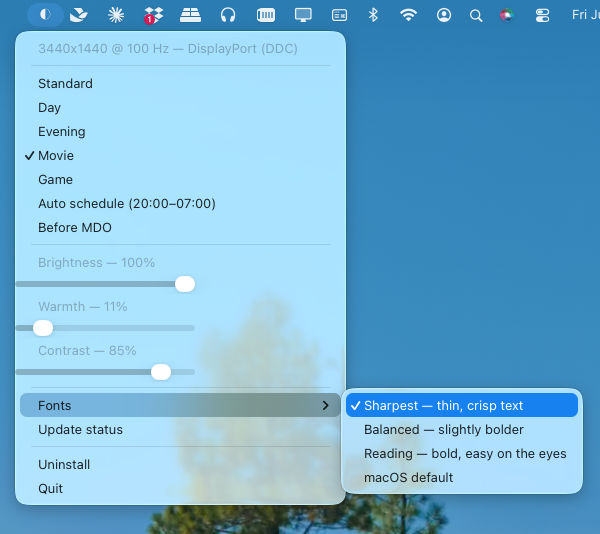Click Update status
This screenshot has height=534, width=600.
point(180,430)
